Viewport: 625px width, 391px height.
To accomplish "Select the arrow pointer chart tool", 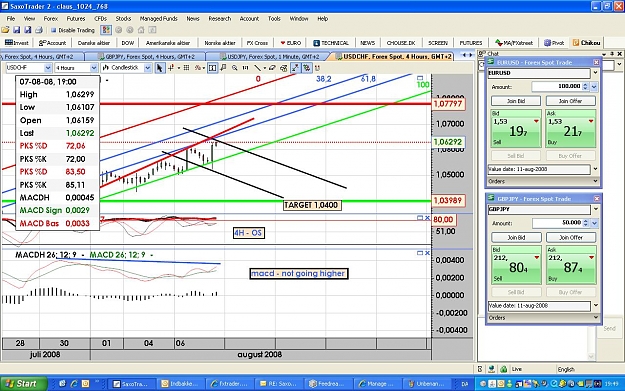I will tap(159, 68).
